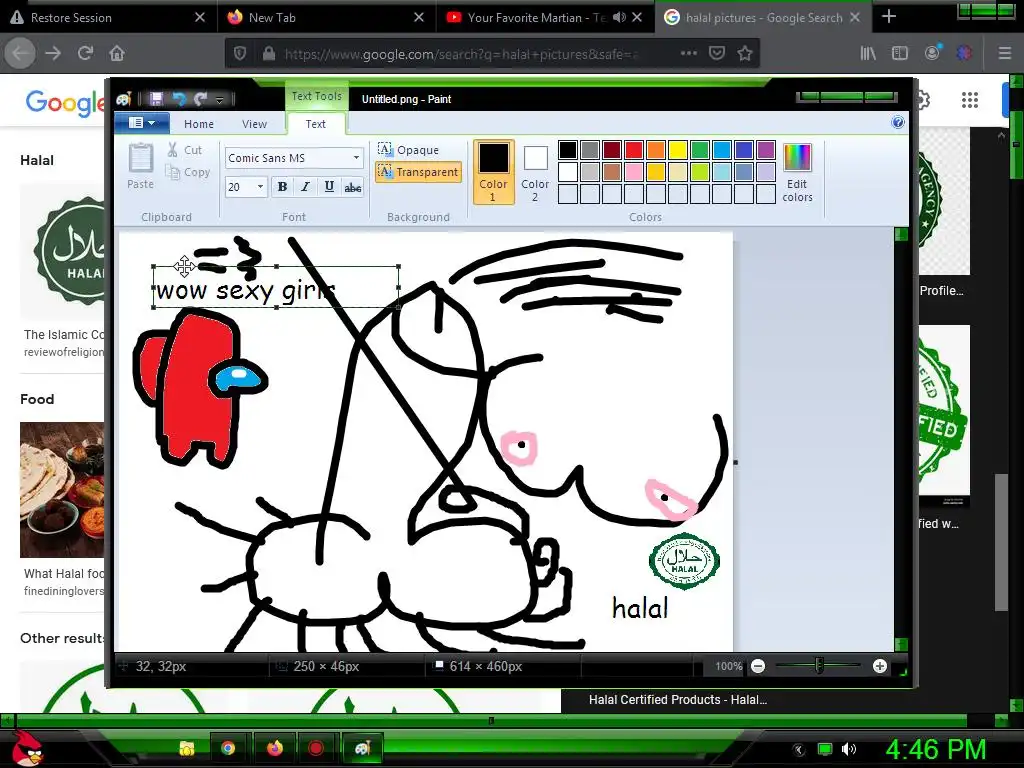Open Firefox Library icon
Screen dimensions: 1024x768
(868, 54)
